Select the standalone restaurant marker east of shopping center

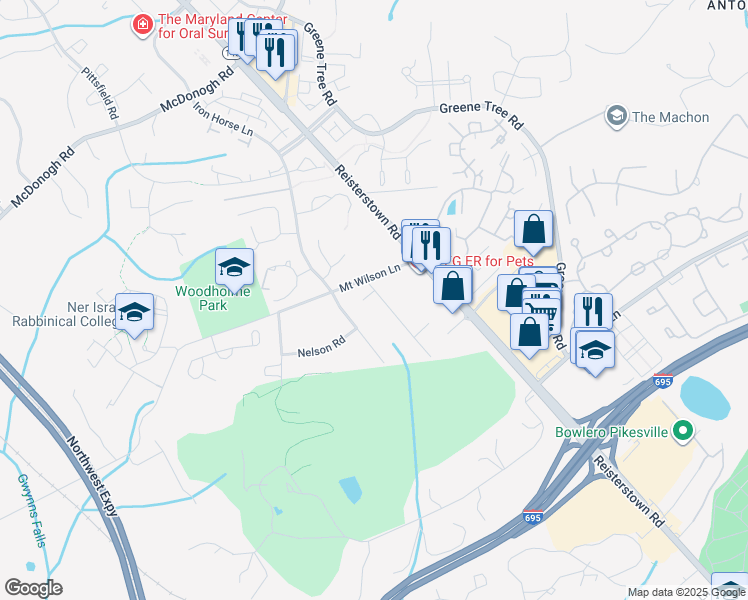tap(593, 312)
